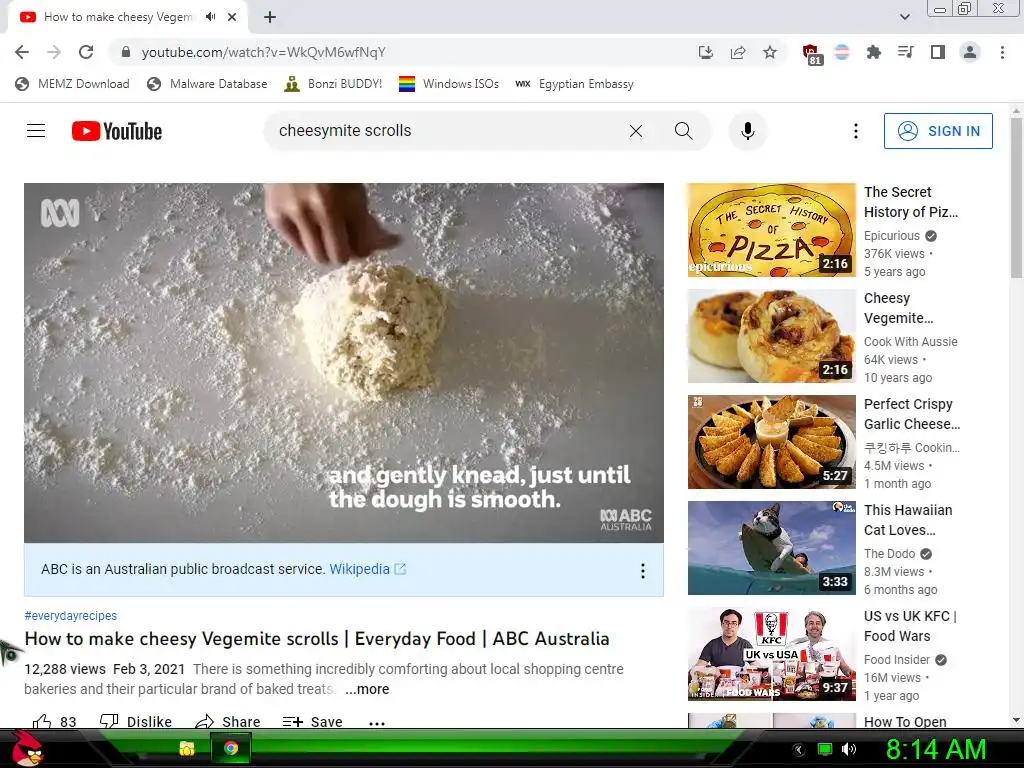The width and height of the screenshot is (1024, 768).
Task: Click the page vertical scrollbar thumb
Action: click(1016, 198)
